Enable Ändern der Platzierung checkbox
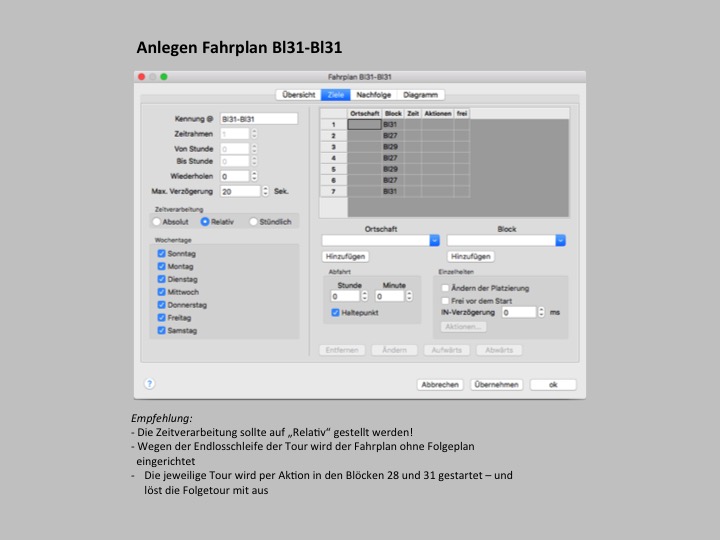Image resolution: width=720 pixels, height=540 pixels. point(446,288)
